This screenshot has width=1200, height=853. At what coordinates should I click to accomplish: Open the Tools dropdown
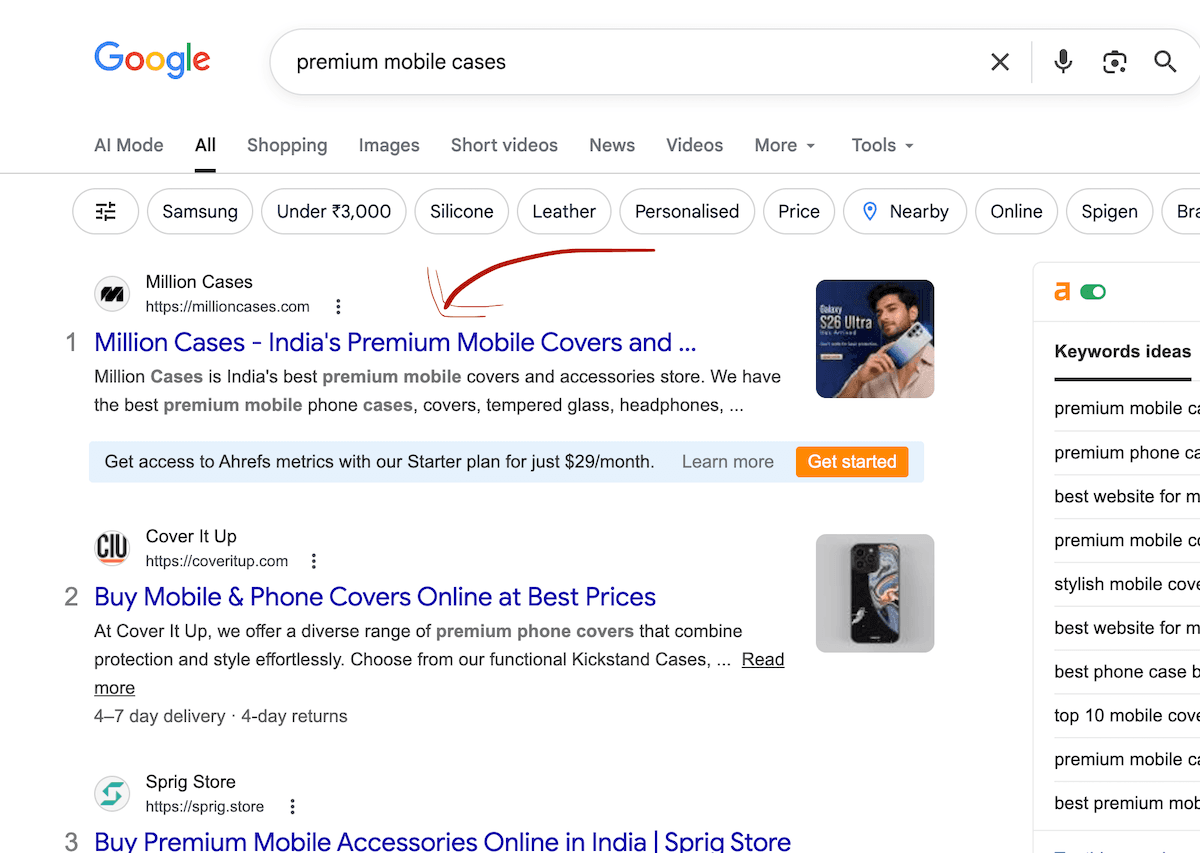point(881,145)
